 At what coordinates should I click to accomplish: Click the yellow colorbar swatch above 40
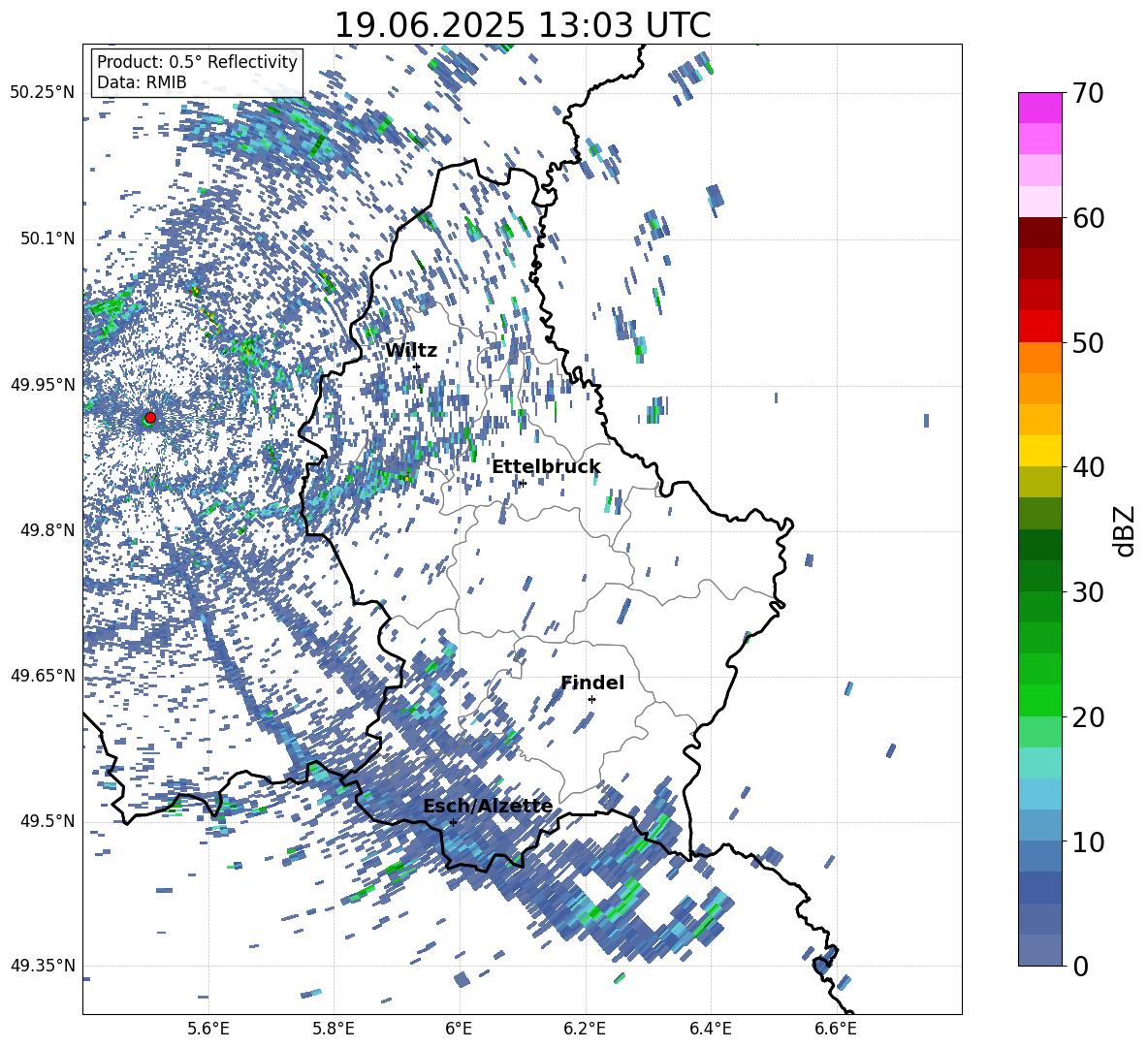pyautogui.click(x=1039, y=451)
